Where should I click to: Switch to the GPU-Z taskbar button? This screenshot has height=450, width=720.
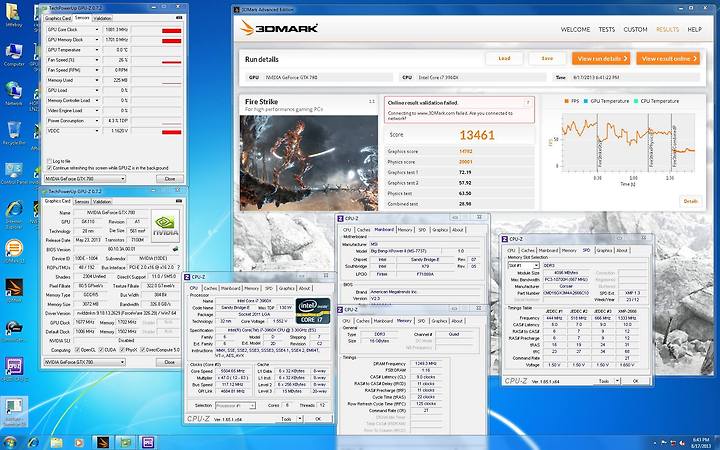click(x=125, y=443)
